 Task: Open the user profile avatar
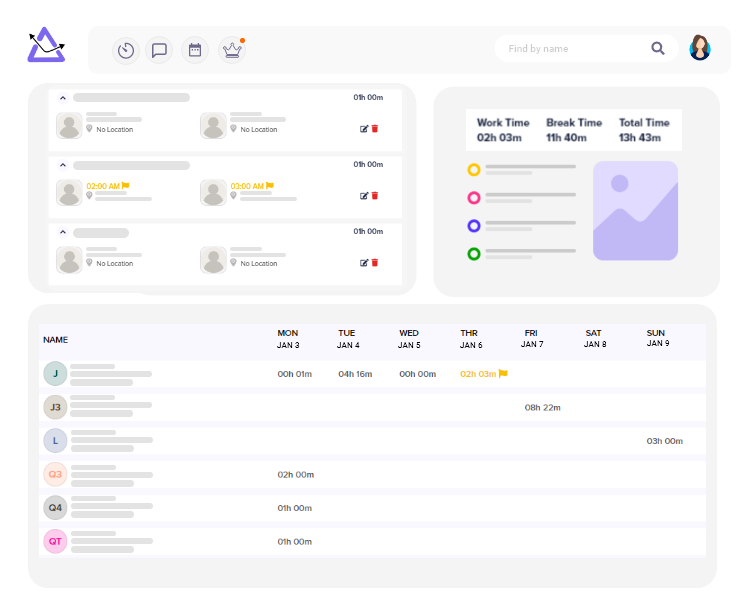(700, 48)
